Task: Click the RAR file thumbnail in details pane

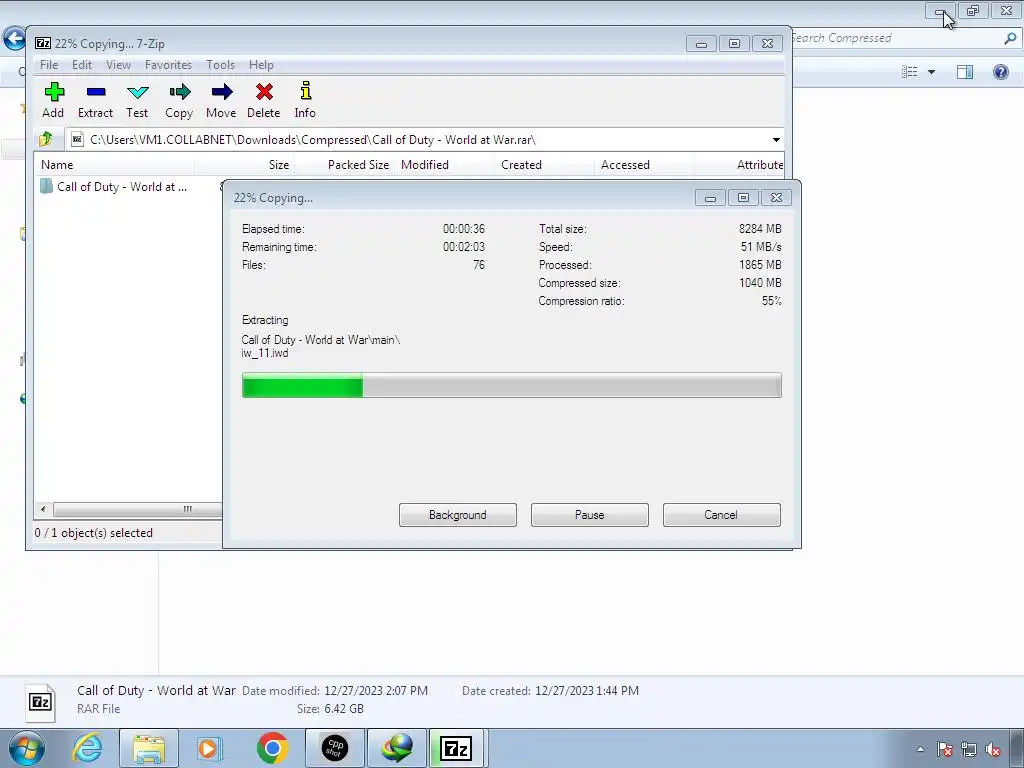Action: click(x=40, y=702)
